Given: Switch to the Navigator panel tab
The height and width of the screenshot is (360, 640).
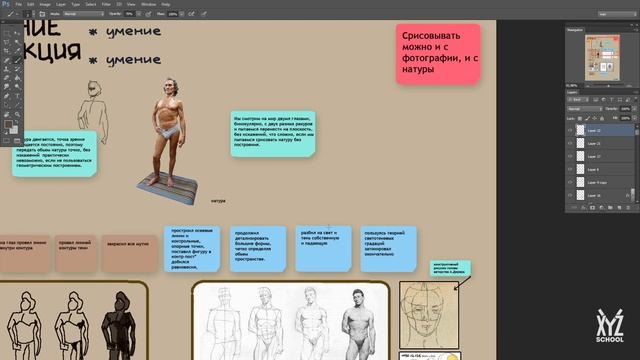Looking at the screenshot, I should tap(575, 30).
